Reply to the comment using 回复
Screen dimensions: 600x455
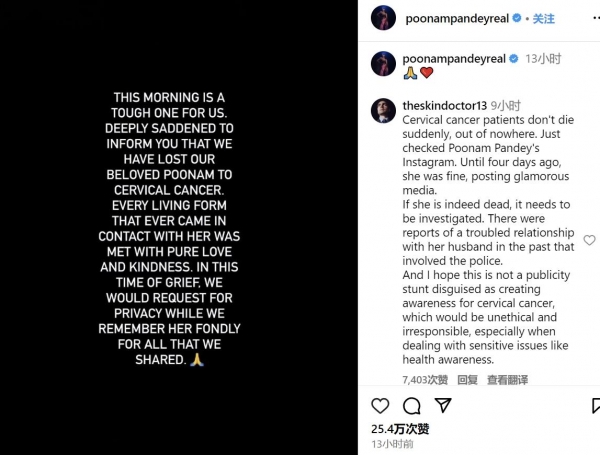tap(467, 380)
